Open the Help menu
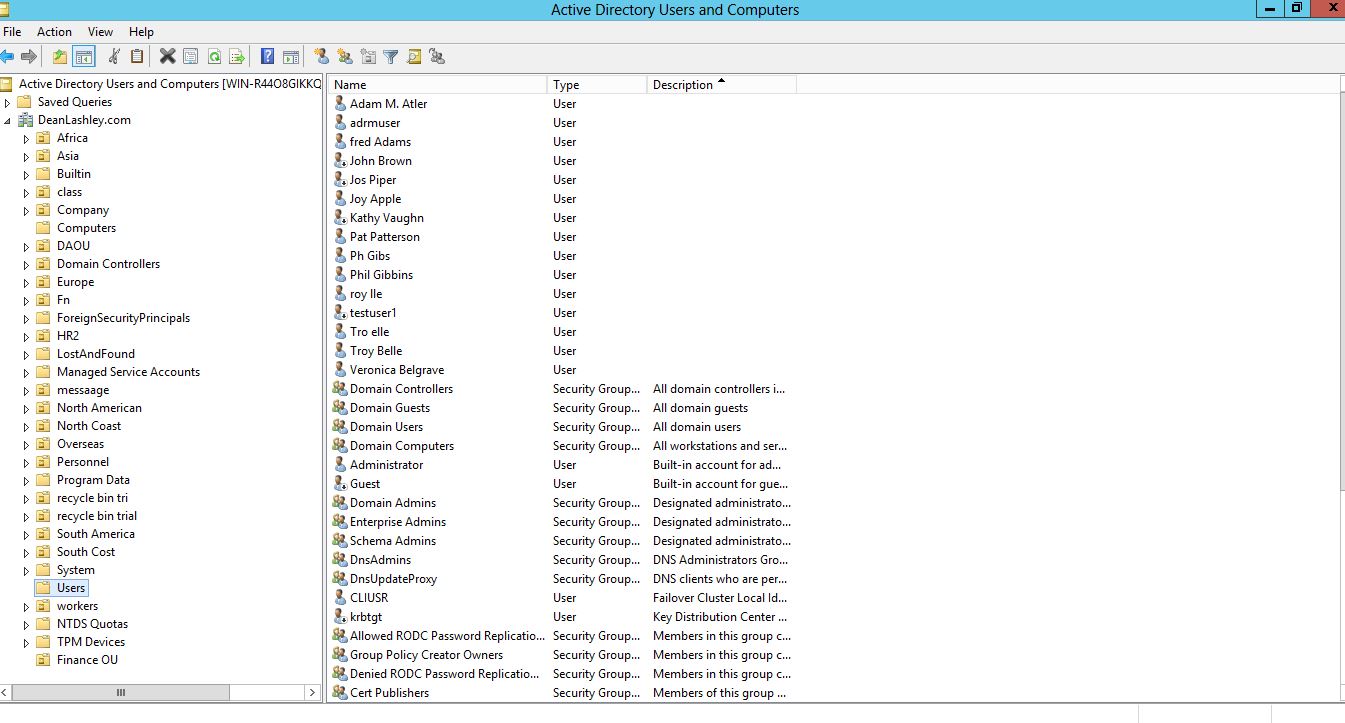1345x723 pixels. 142,32
